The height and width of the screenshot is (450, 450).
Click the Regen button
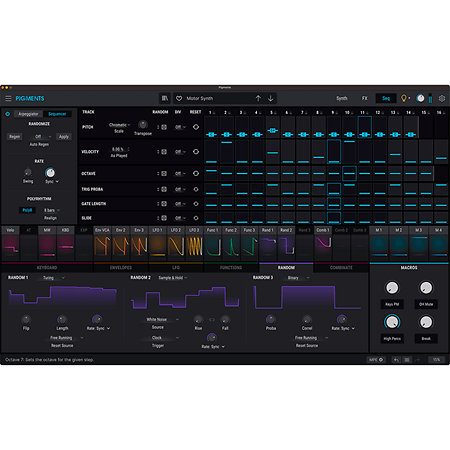pos(15,137)
